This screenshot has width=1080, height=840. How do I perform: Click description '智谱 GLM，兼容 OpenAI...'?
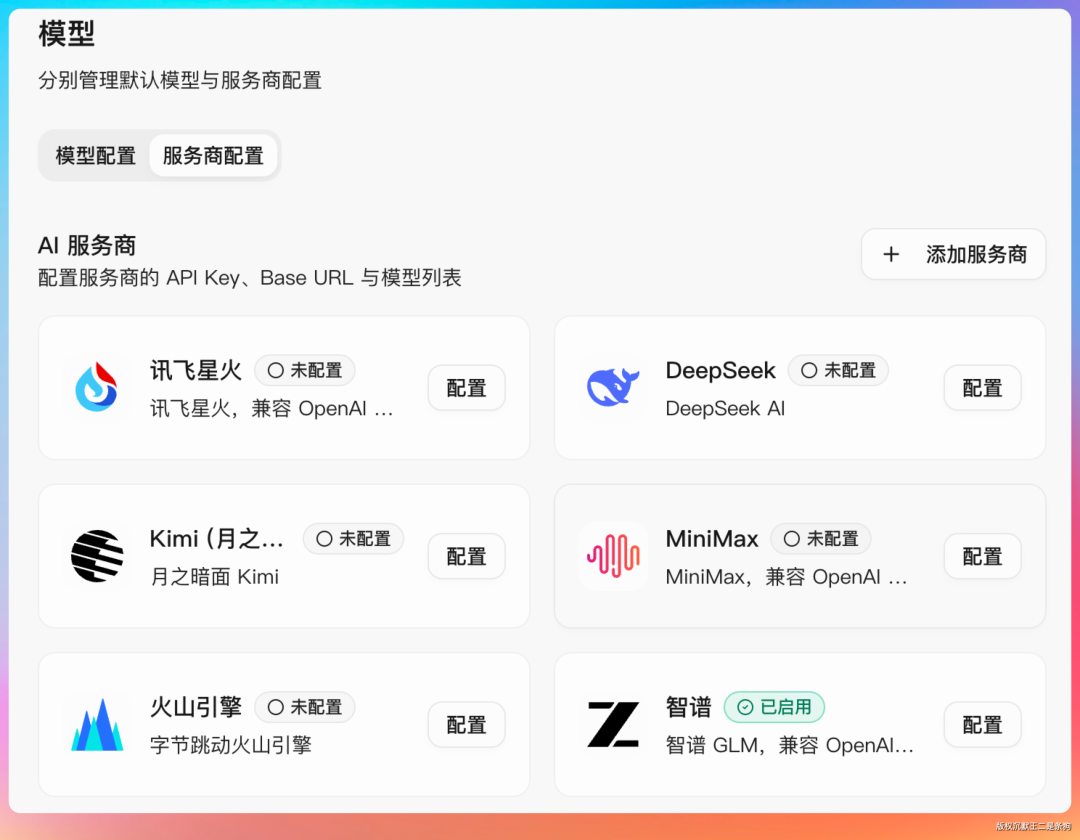(x=789, y=745)
